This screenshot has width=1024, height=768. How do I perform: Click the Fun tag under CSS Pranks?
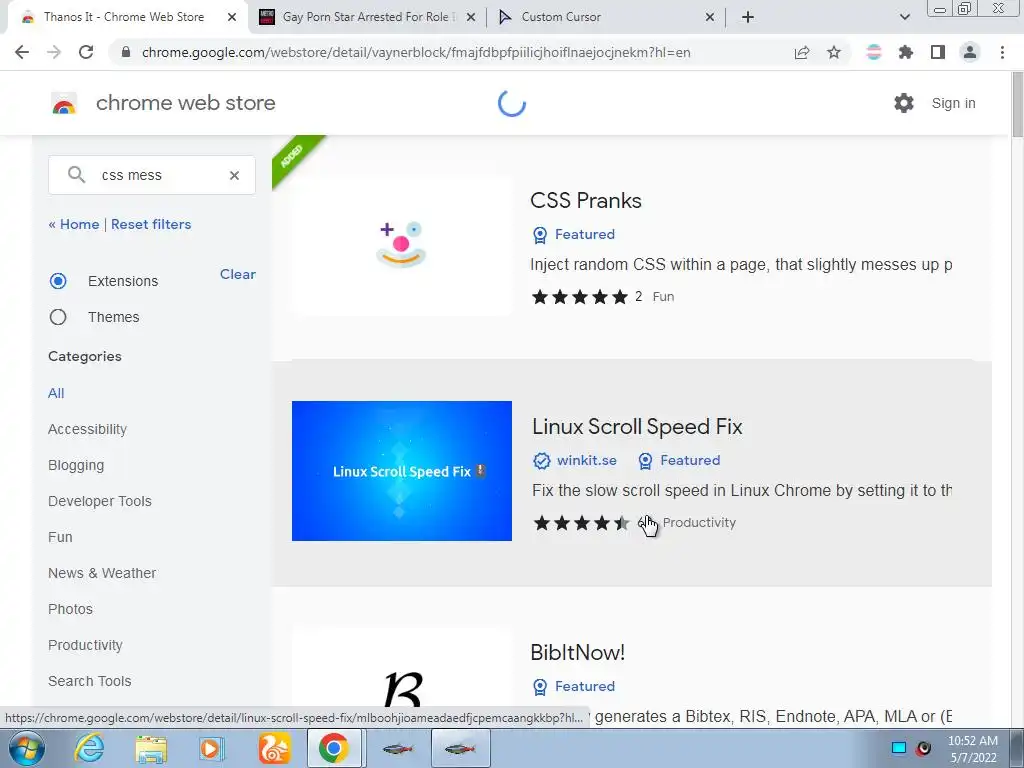pyautogui.click(x=664, y=296)
